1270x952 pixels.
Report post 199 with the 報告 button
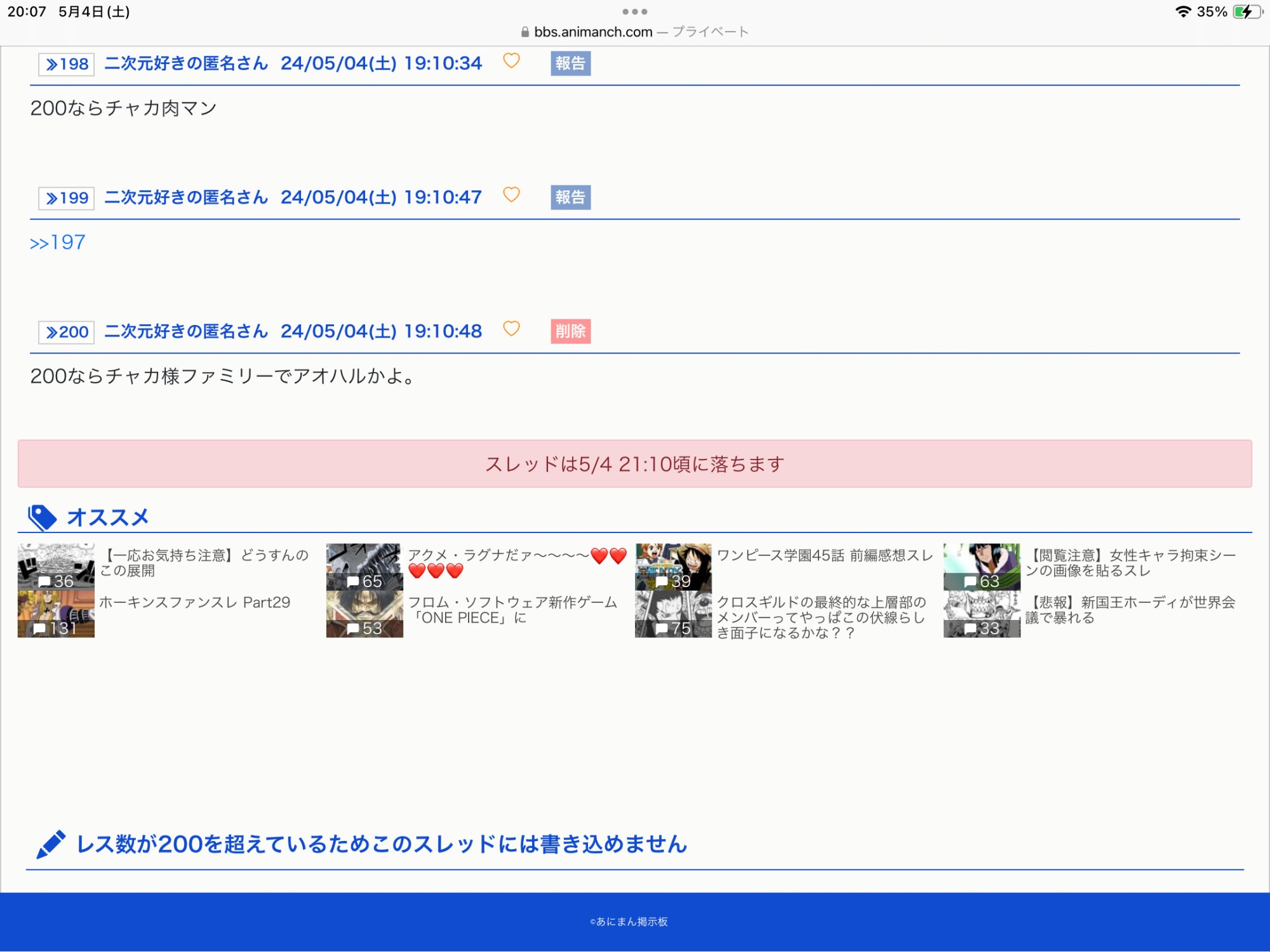(x=570, y=197)
